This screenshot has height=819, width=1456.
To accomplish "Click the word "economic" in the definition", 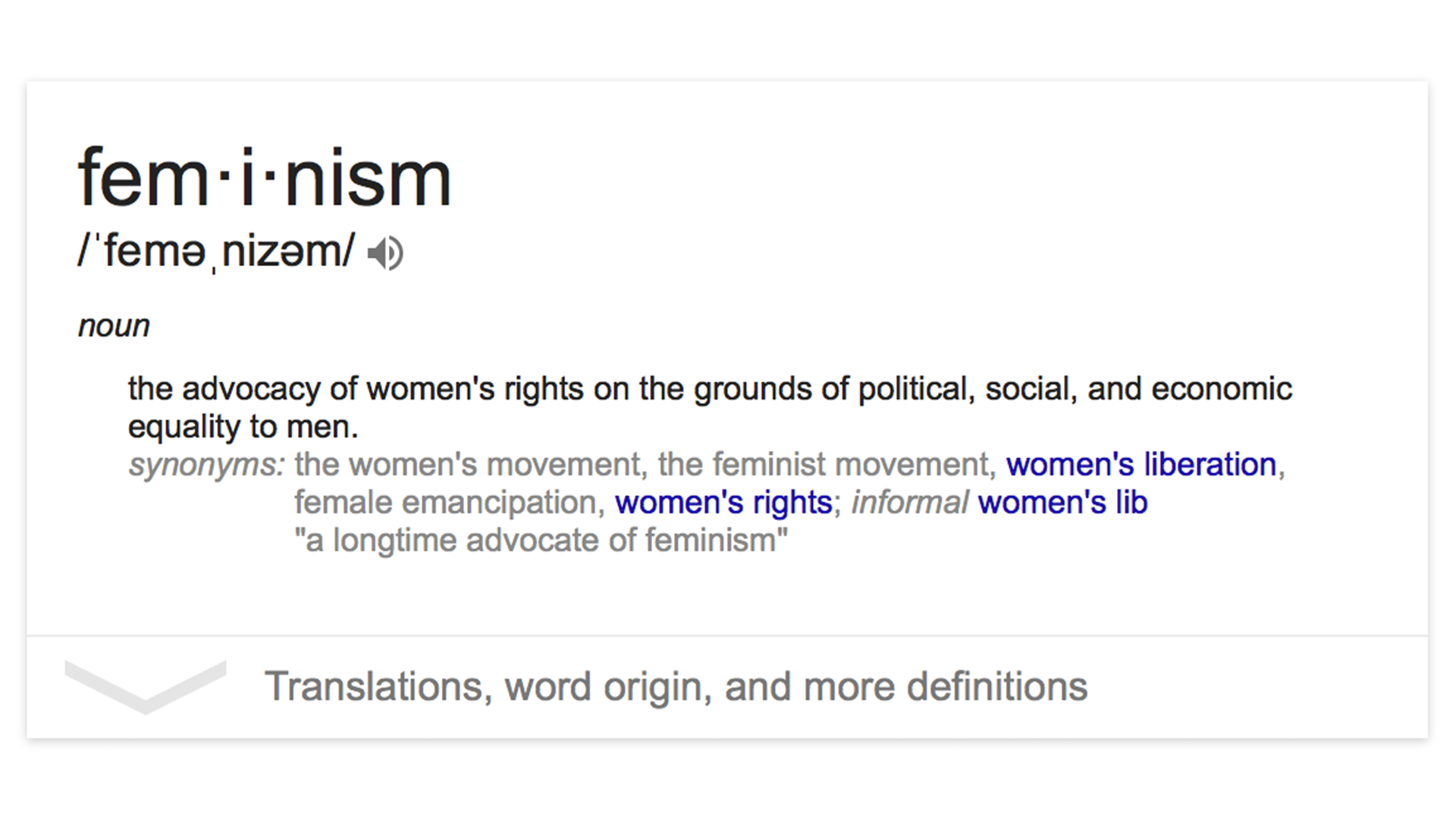I will coord(1221,389).
